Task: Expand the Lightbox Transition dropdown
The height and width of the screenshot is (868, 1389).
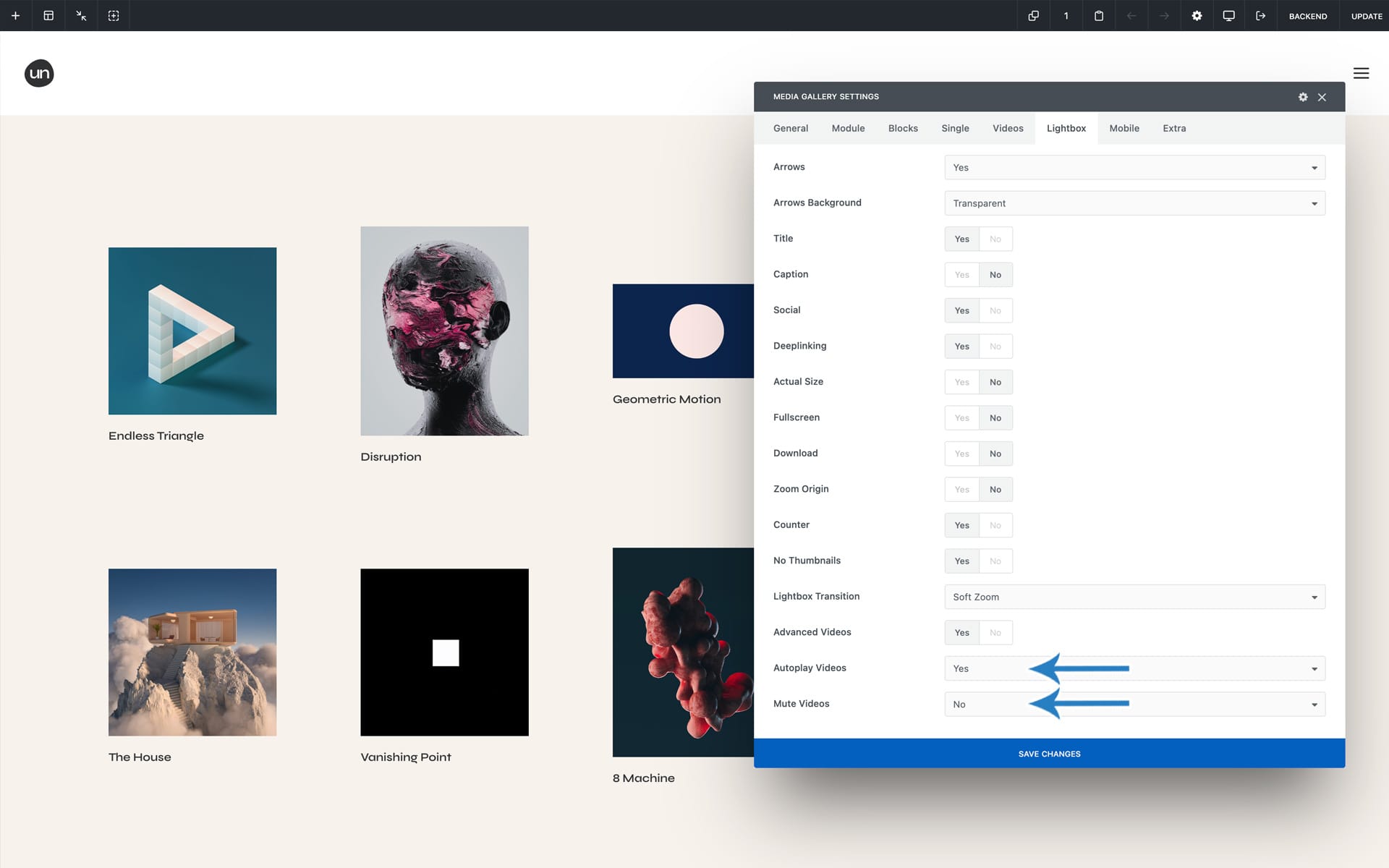Action: [x=1134, y=597]
